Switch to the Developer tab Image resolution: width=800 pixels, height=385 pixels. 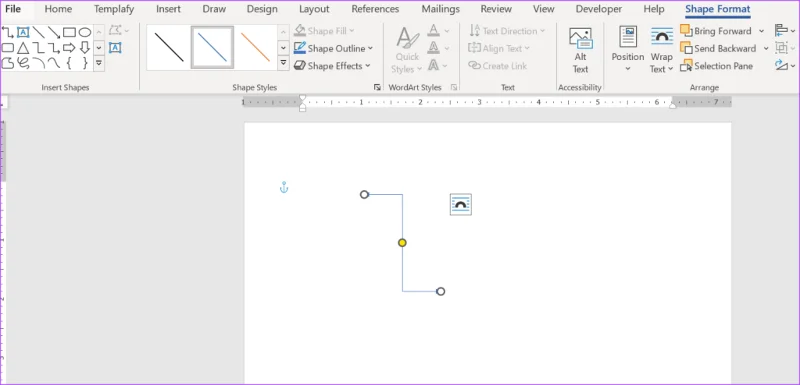[x=598, y=9]
